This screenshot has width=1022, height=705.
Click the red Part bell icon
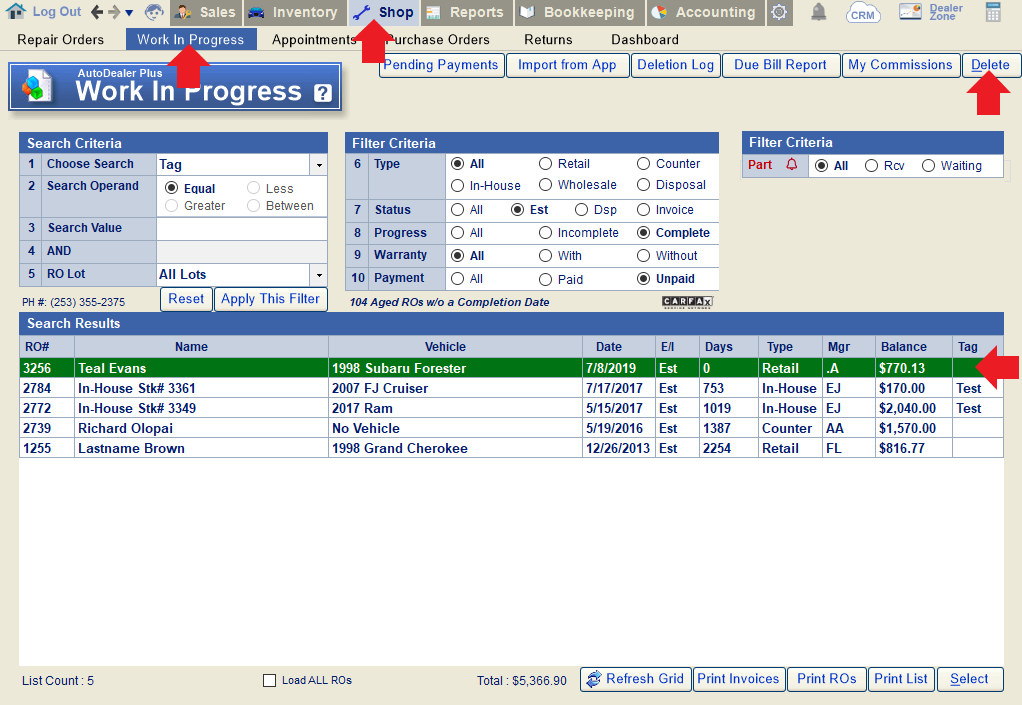[791, 164]
